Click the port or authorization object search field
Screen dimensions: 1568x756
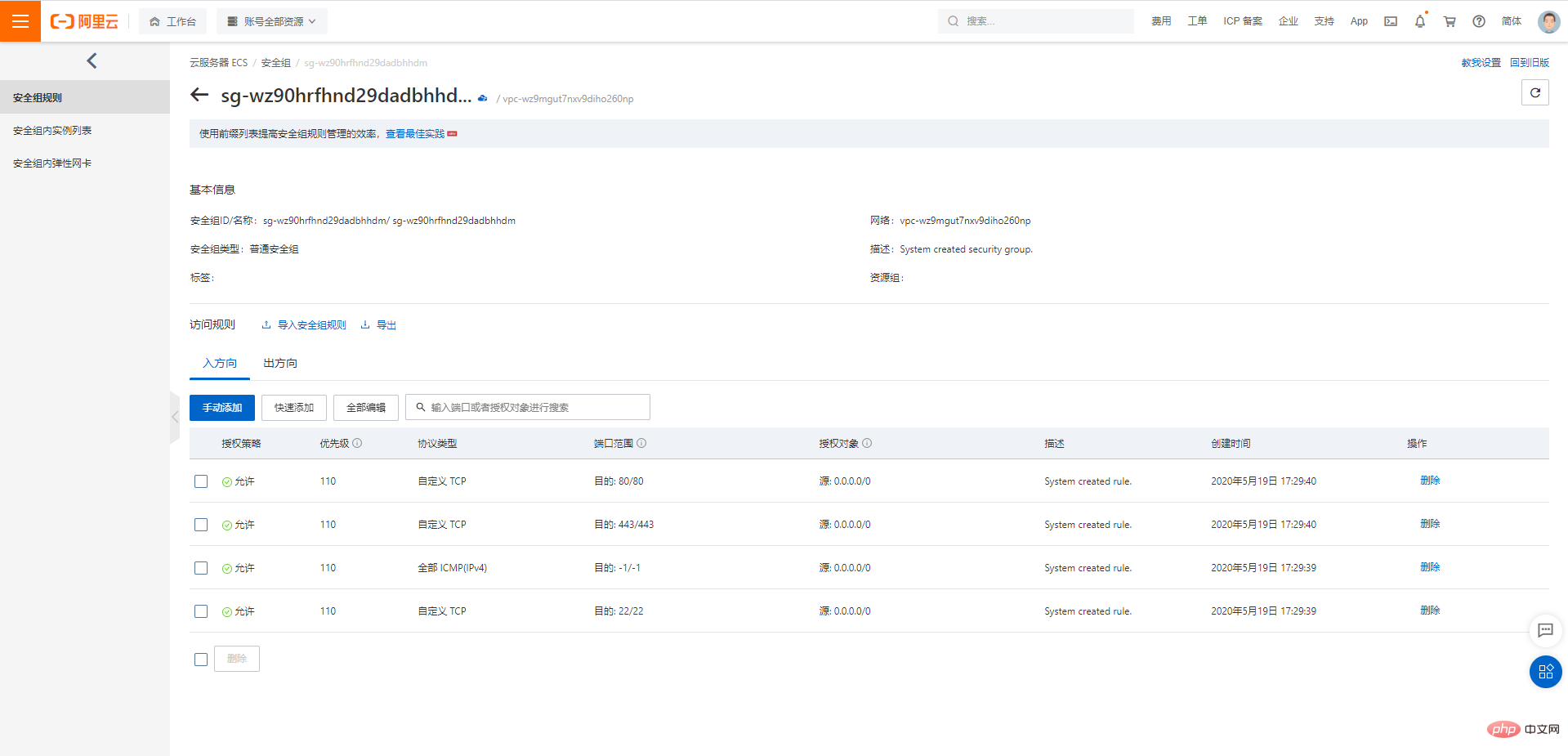coord(528,407)
